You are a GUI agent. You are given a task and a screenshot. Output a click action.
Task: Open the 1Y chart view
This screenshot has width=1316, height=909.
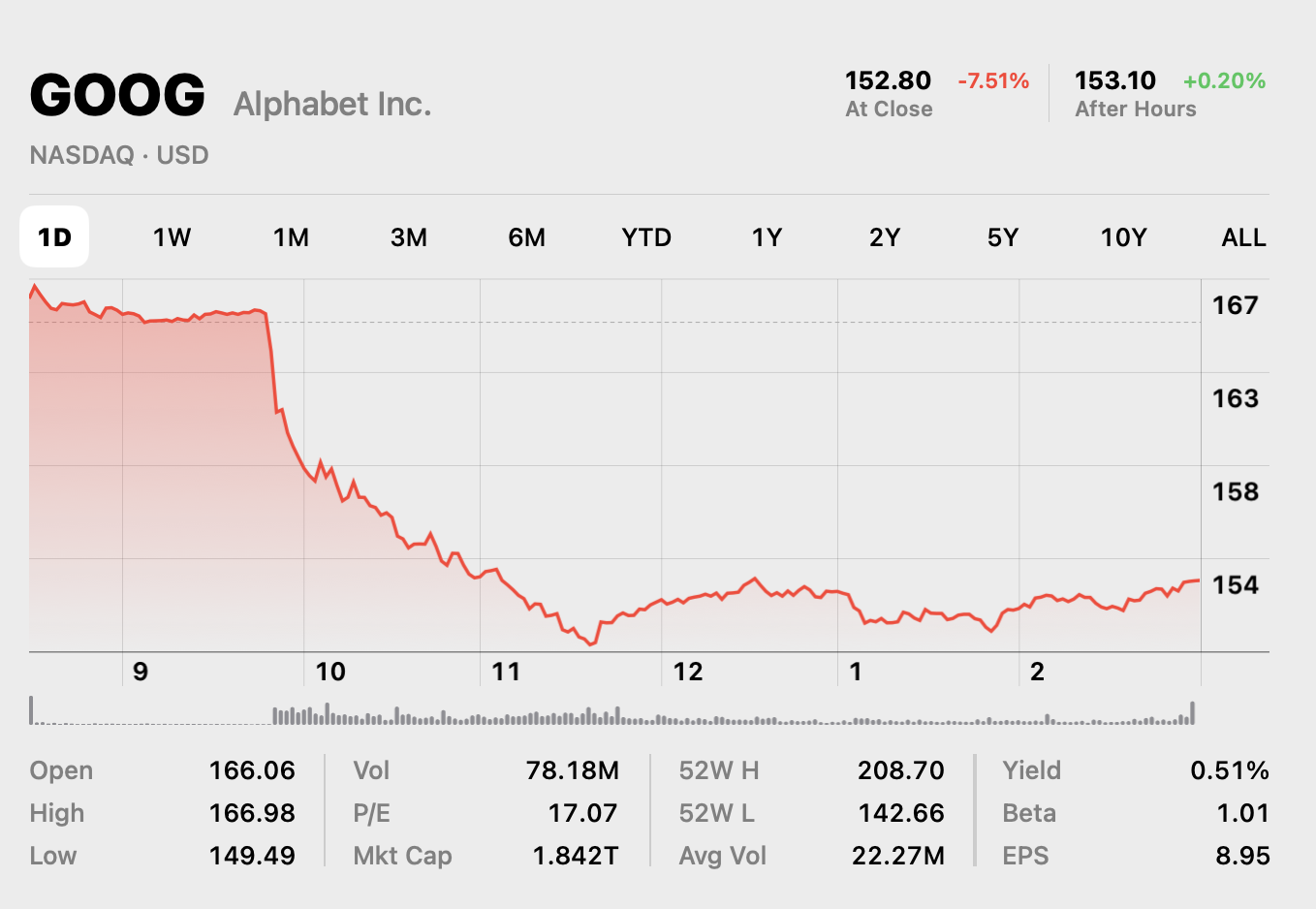(767, 237)
